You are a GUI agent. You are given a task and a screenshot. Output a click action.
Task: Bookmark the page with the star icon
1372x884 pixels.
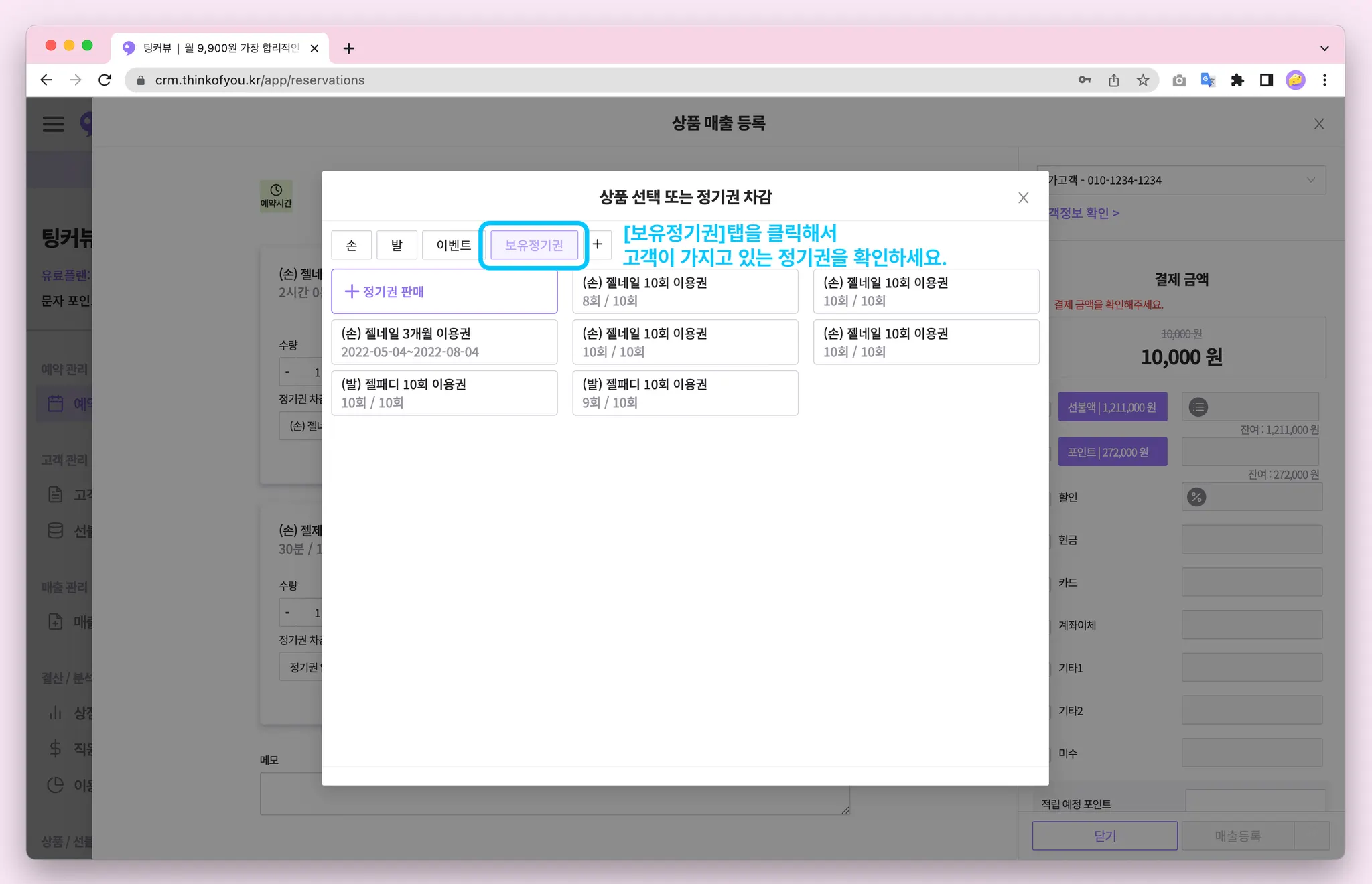tap(1143, 80)
